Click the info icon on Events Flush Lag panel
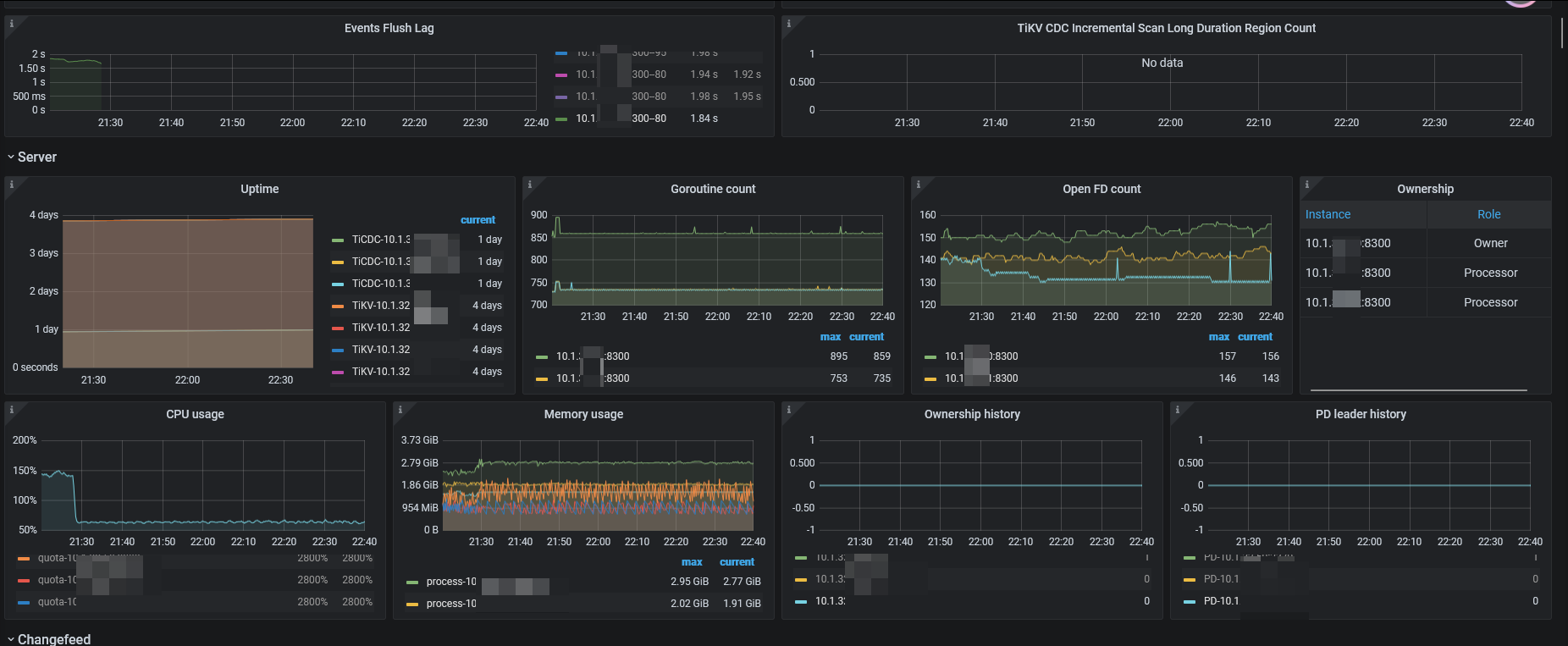The image size is (1568, 646). pyautogui.click(x=12, y=24)
